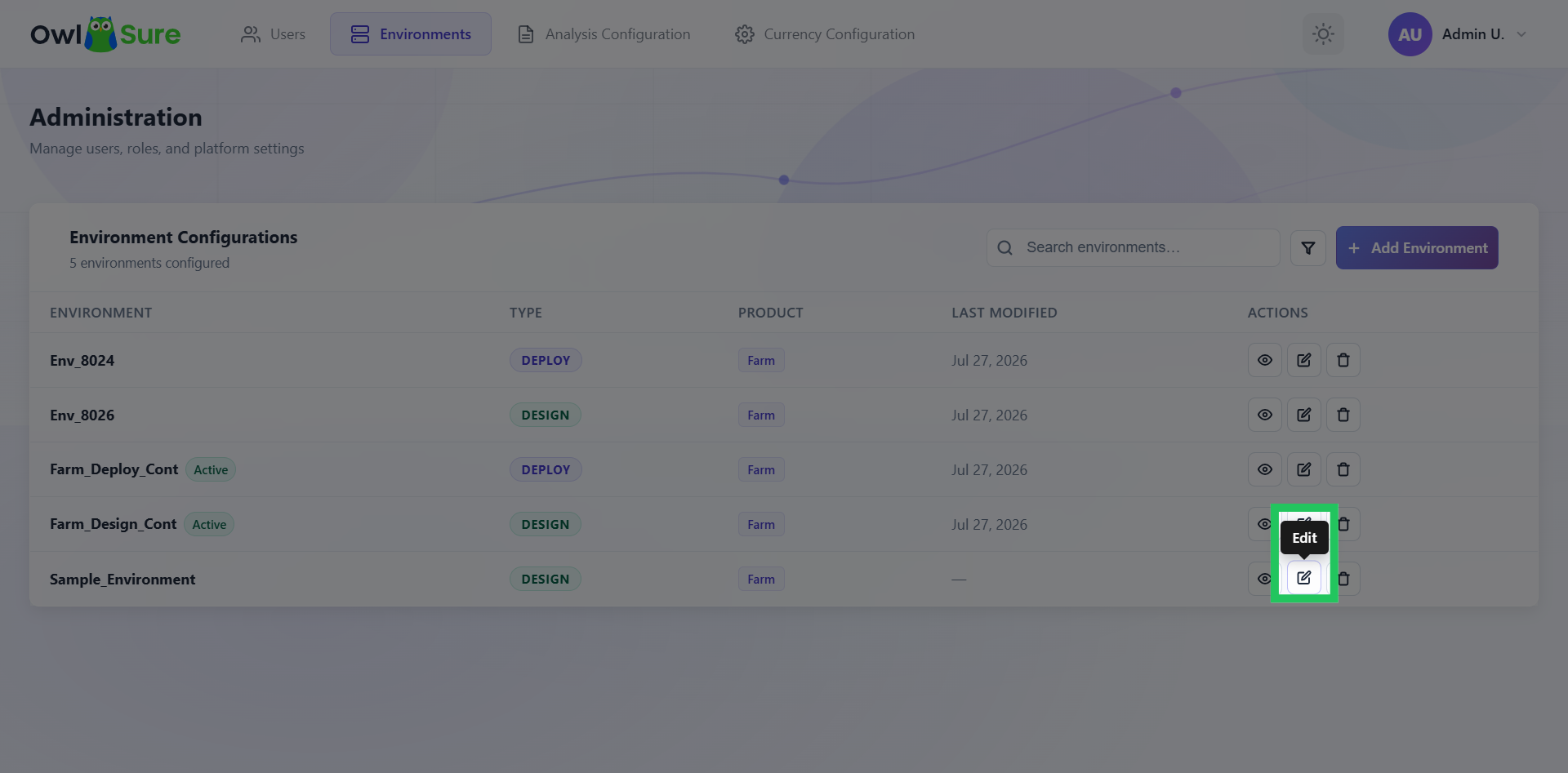Click the Active badge on Farm_Deploy_Cont
Image resolution: width=1568 pixels, height=773 pixels.
[211, 469]
